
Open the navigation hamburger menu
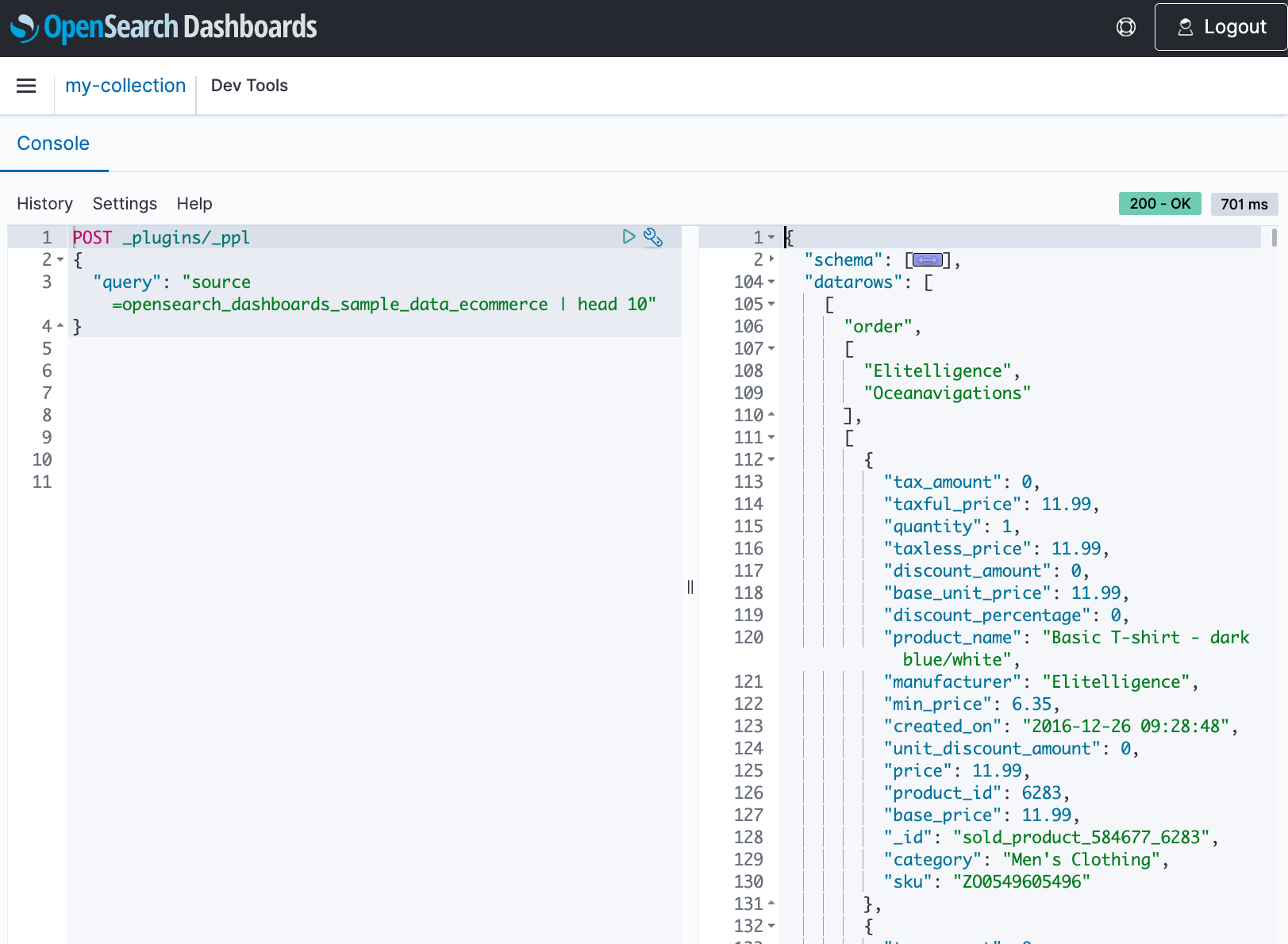point(26,86)
